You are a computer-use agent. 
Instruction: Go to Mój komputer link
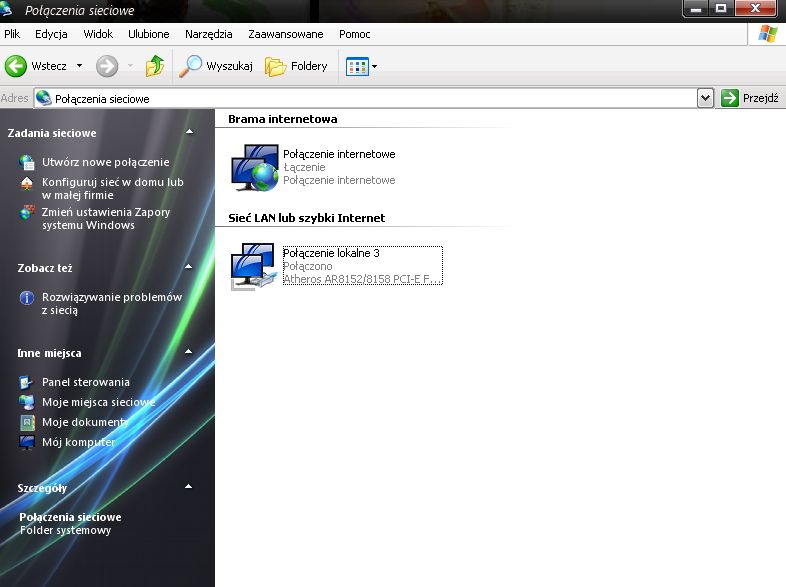point(79,442)
